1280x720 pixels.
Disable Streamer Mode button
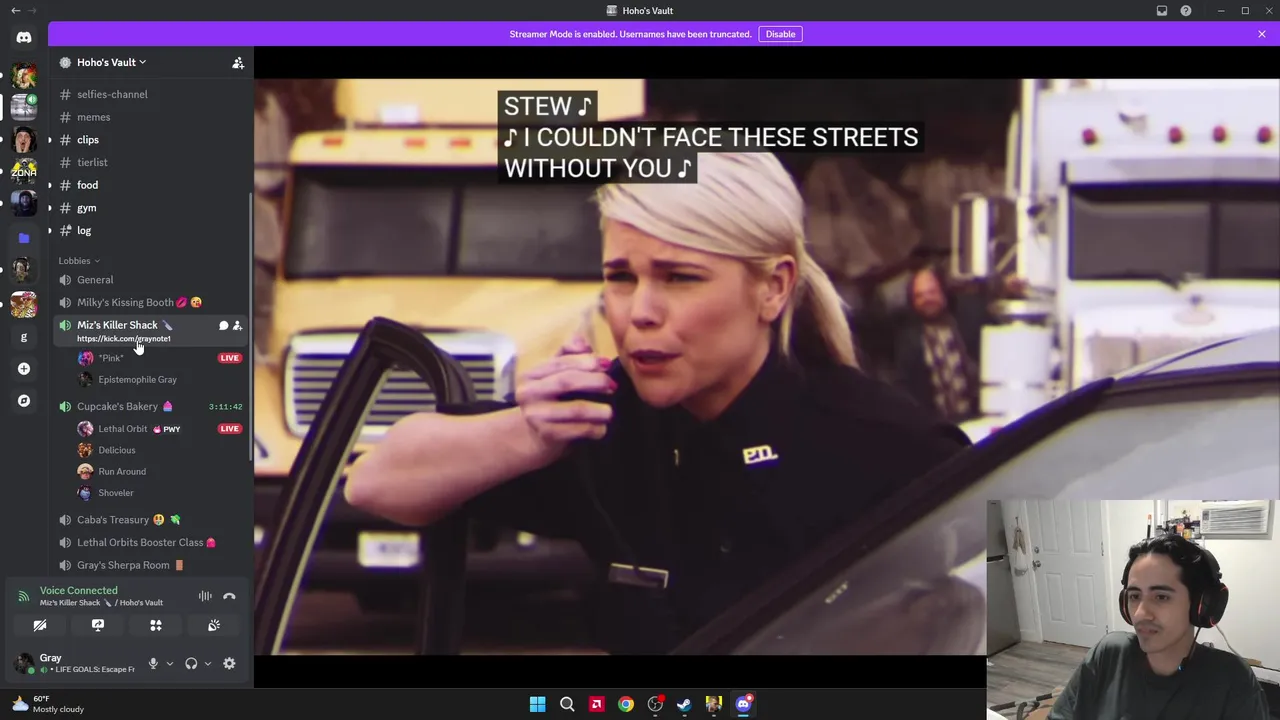click(780, 34)
